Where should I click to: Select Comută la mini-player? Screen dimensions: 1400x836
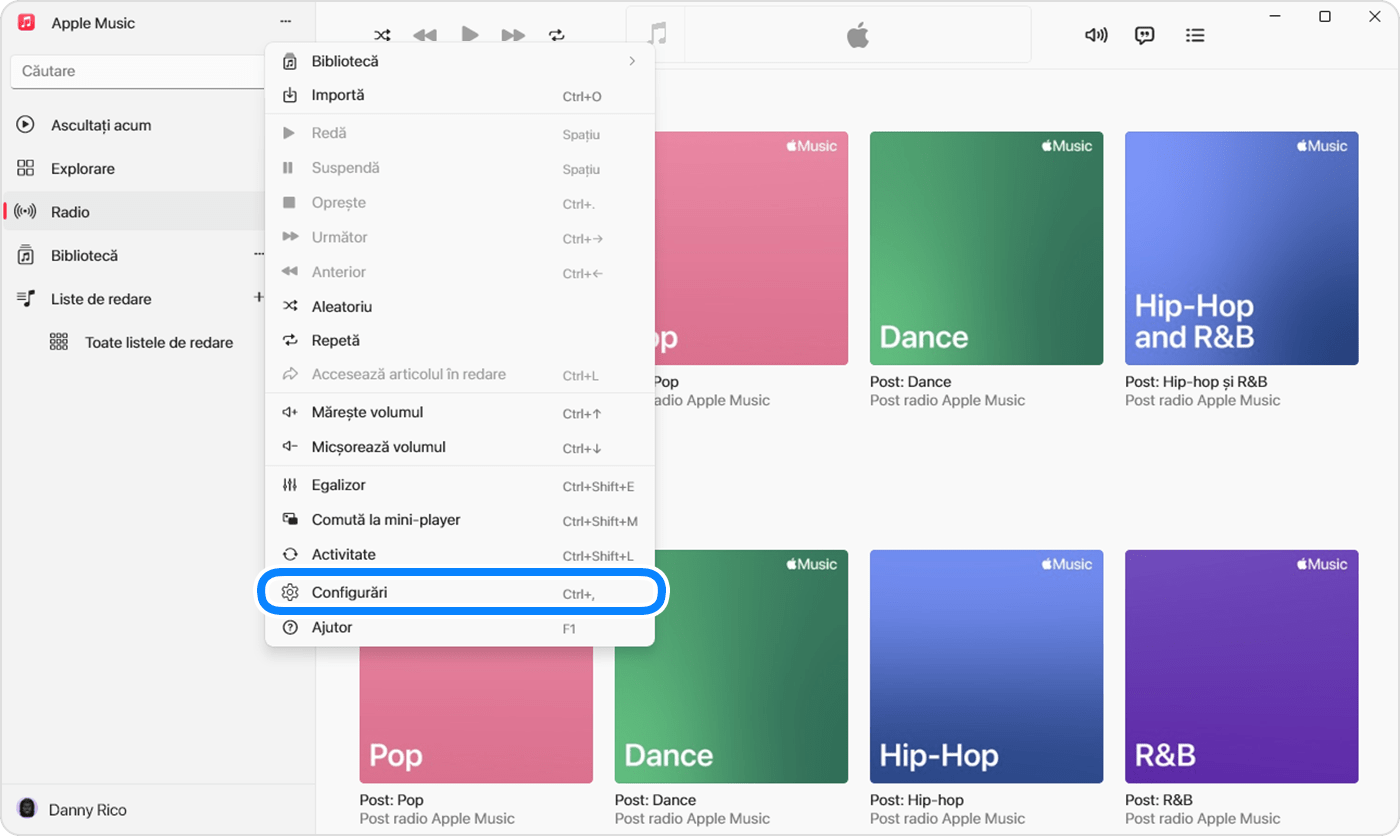pyautogui.click(x=460, y=520)
